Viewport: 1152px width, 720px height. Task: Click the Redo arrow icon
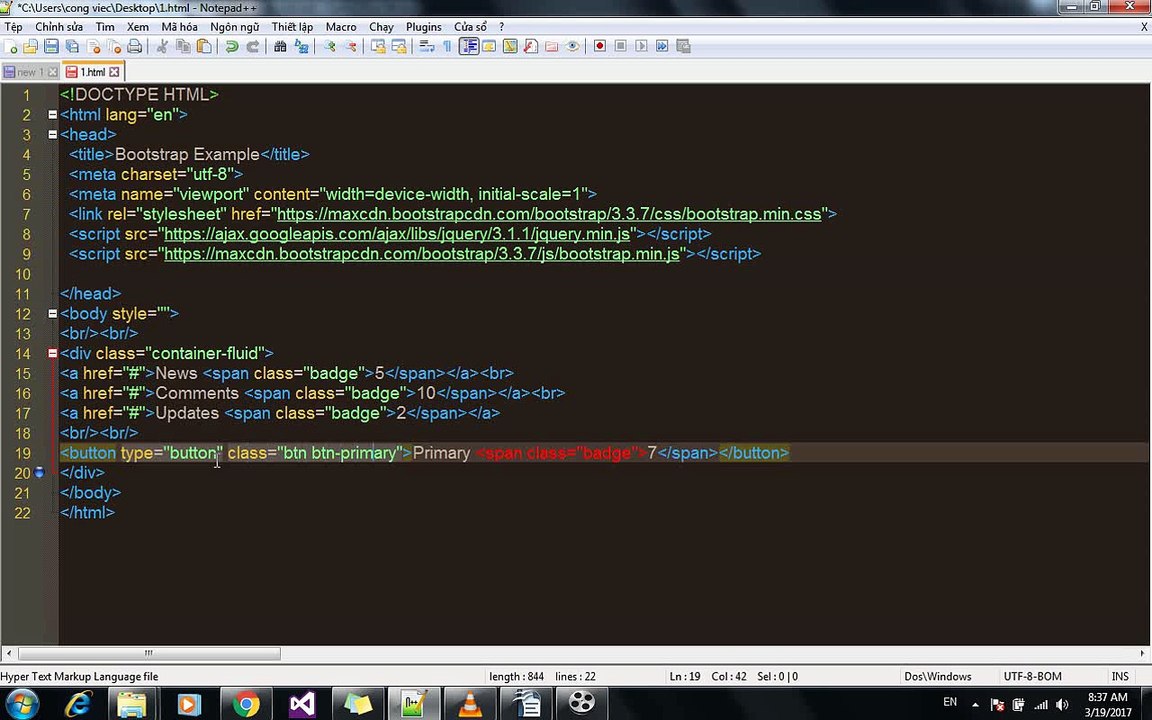(x=252, y=46)
